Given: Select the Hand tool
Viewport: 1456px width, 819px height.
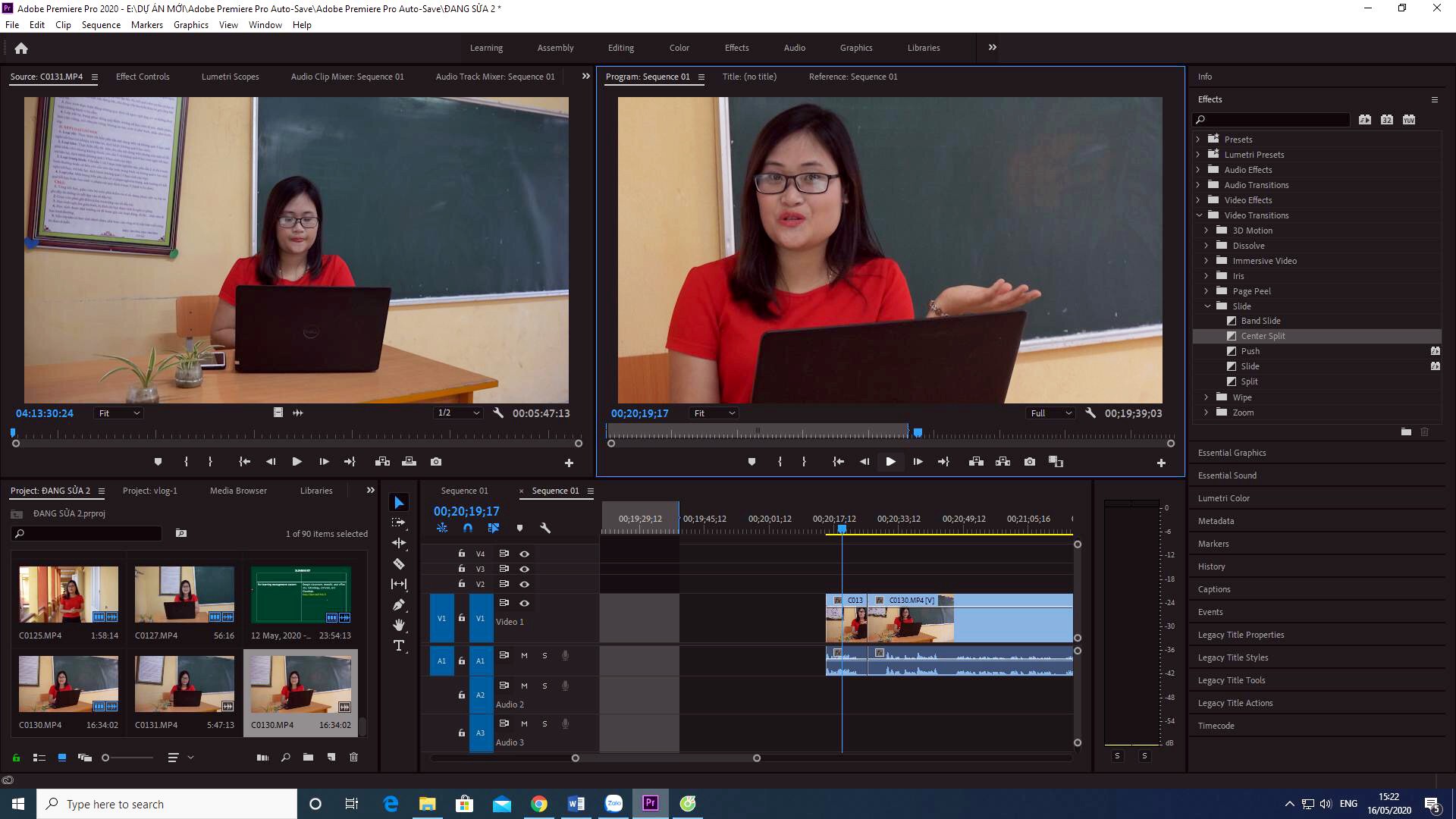Looking at the screenshot, I should pos(399,625).
